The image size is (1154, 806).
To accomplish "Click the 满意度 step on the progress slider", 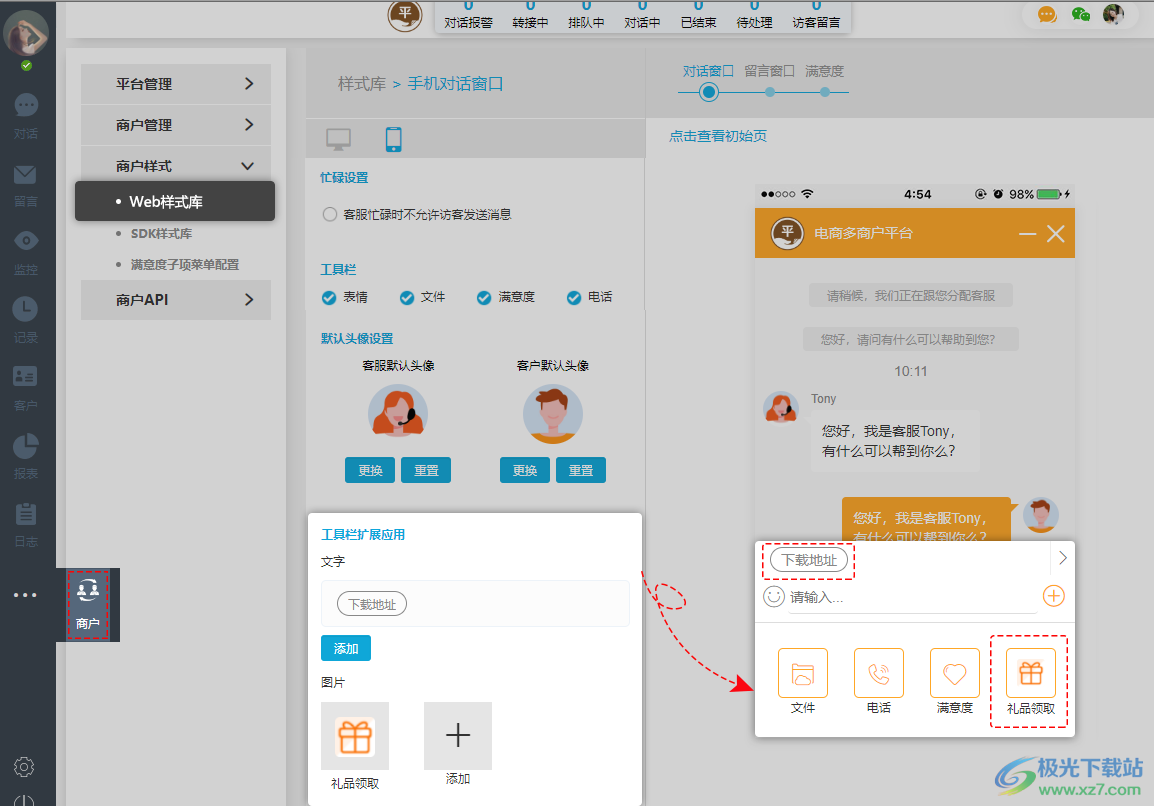I will pos(824,91).
